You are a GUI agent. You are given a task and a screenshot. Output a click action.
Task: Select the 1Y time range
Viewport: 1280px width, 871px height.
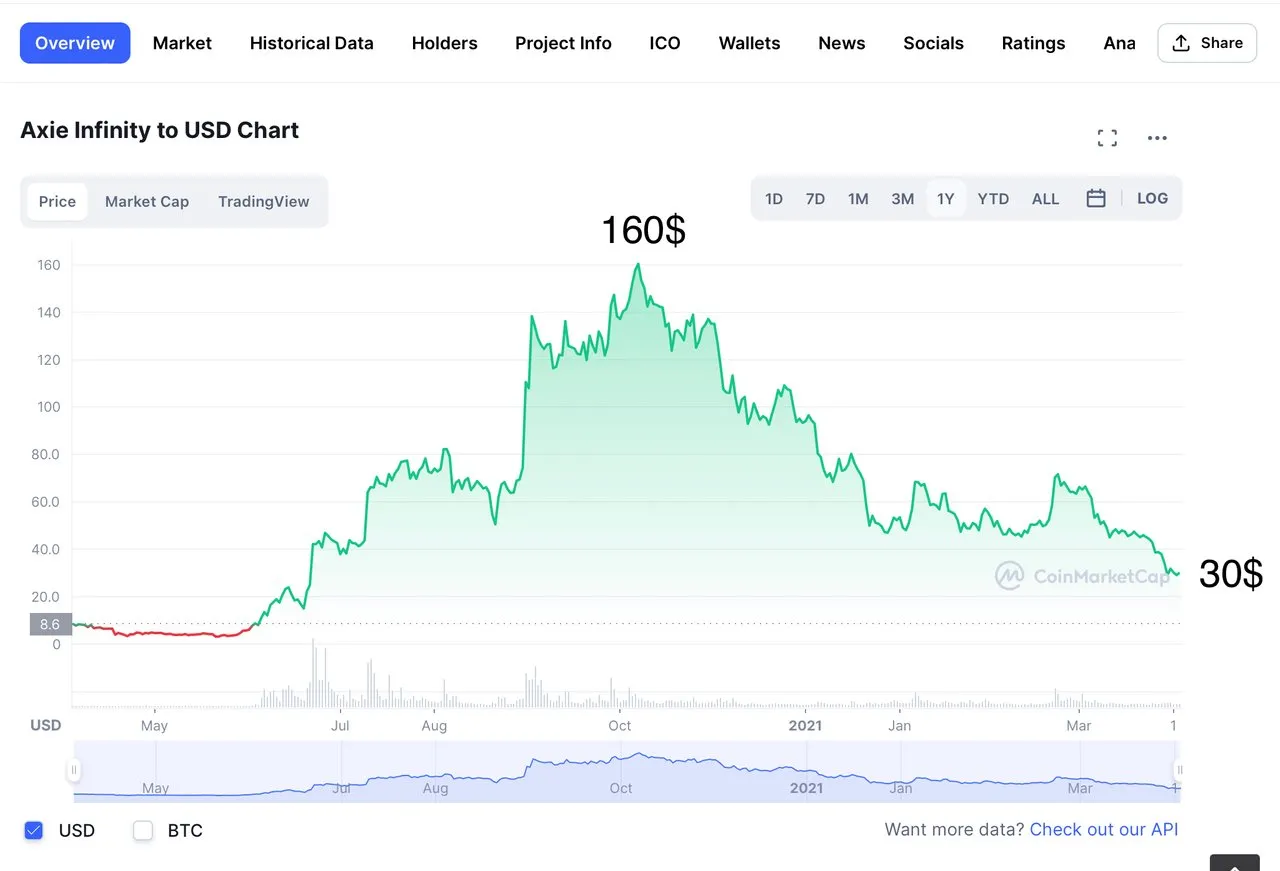tap(945, 199)
